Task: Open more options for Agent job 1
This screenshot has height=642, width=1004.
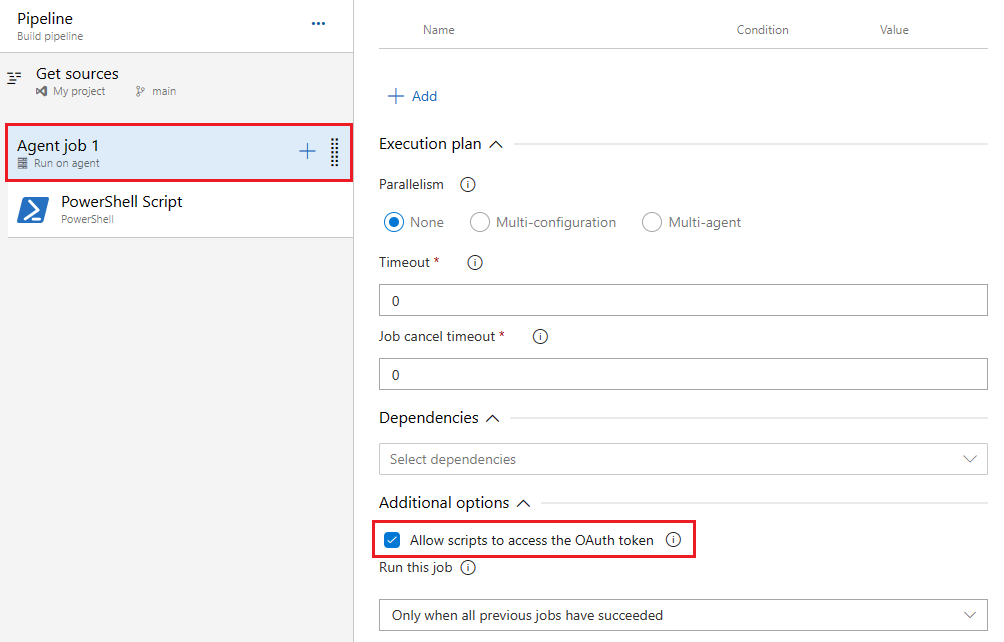Action: click(334, 152)
